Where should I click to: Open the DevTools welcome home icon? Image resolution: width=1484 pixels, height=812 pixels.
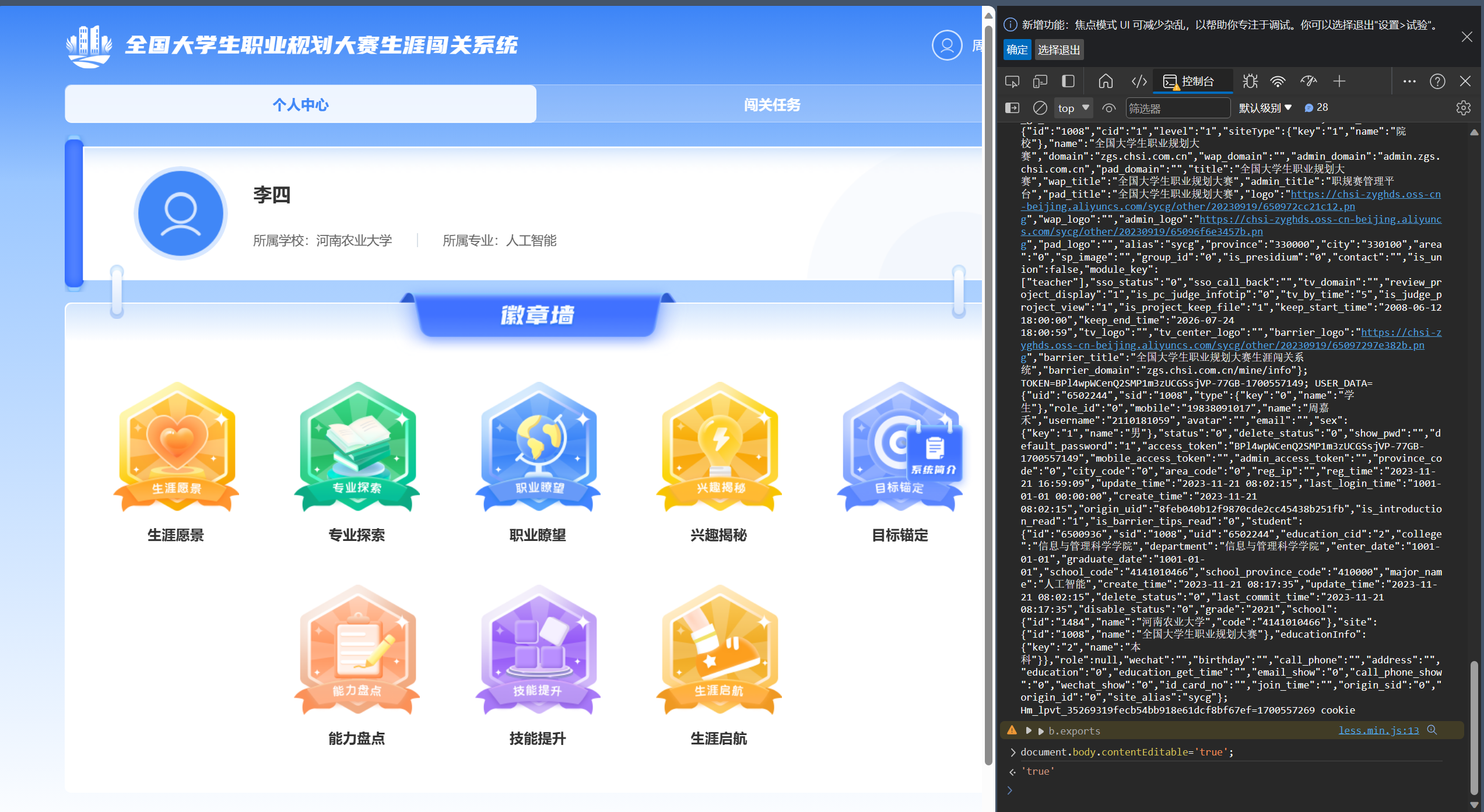click(x=1106, y=82)
